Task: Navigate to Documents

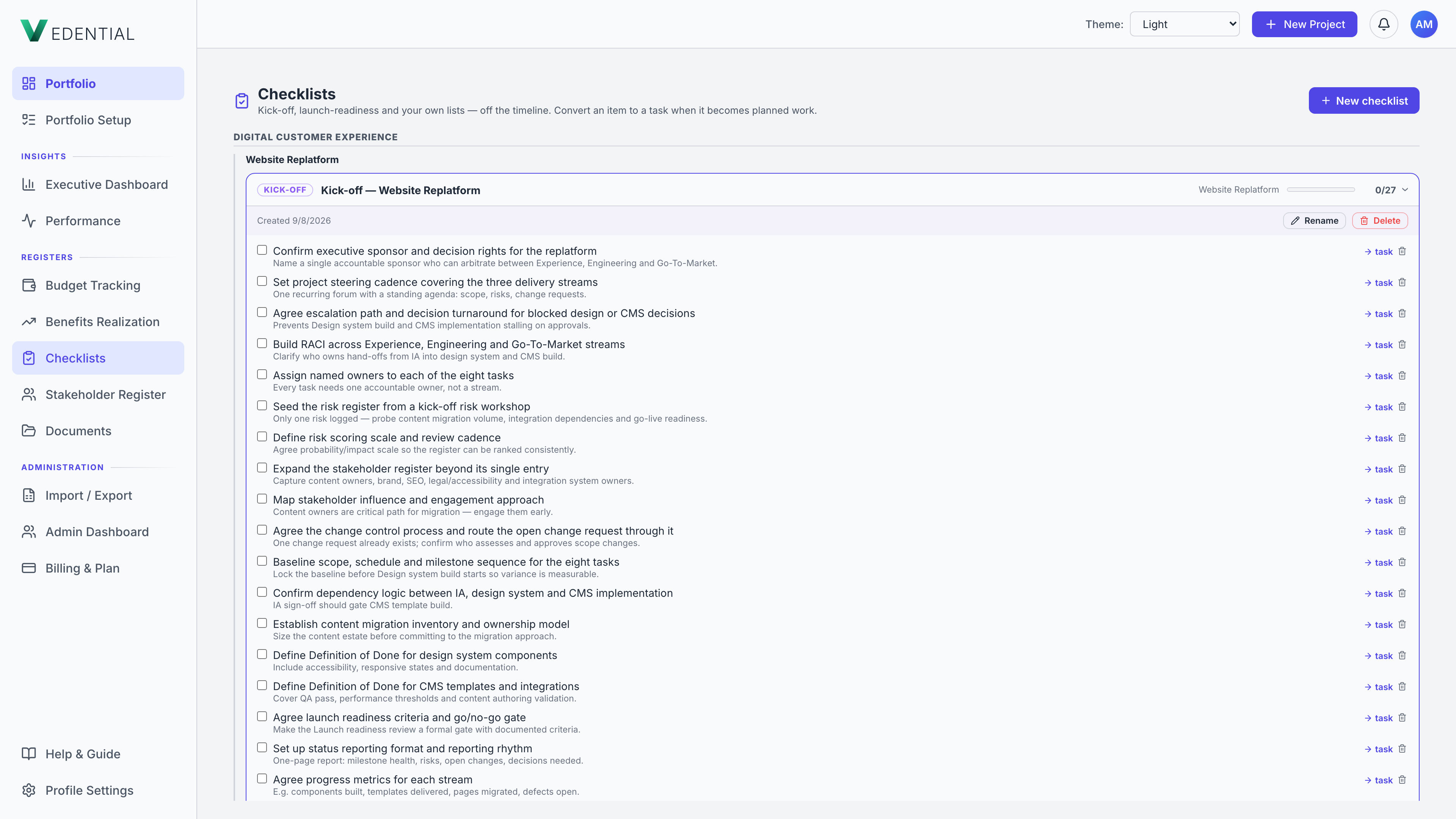Action: coord(98,431)
